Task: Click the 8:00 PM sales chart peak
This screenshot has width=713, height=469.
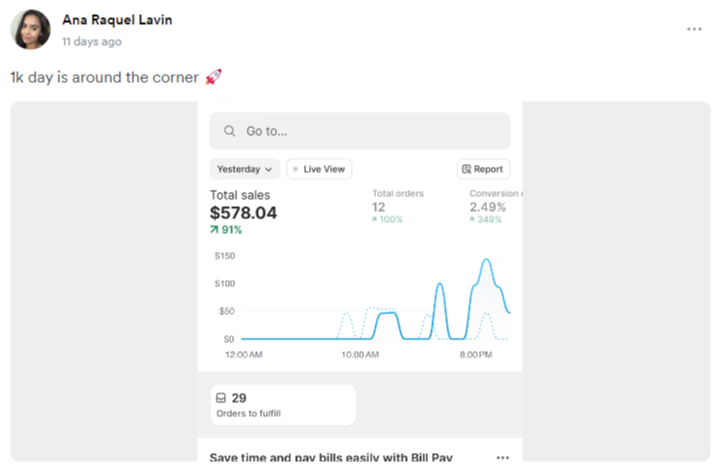Action: click(486, 260)
